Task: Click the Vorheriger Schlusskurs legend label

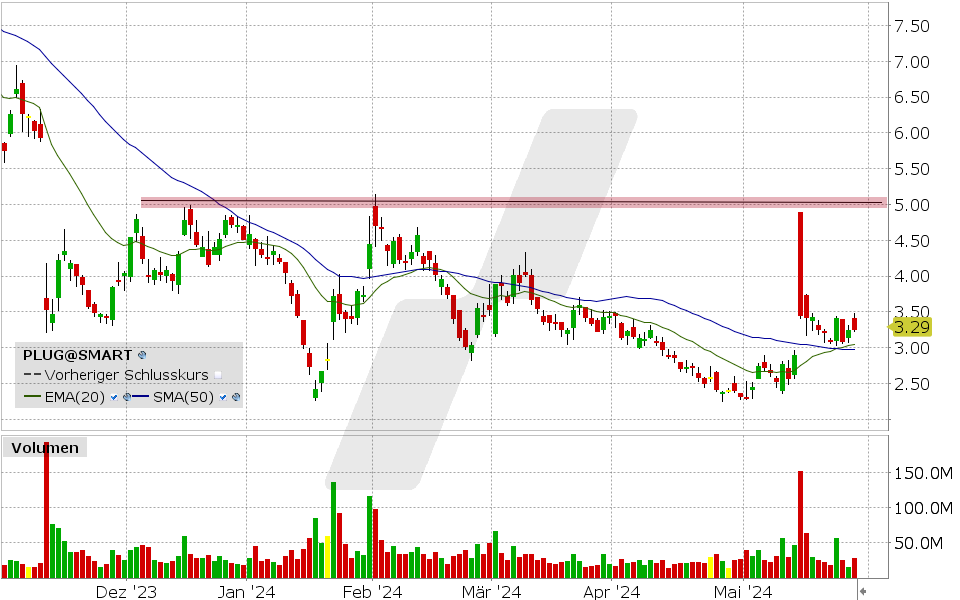Action: 127,375
